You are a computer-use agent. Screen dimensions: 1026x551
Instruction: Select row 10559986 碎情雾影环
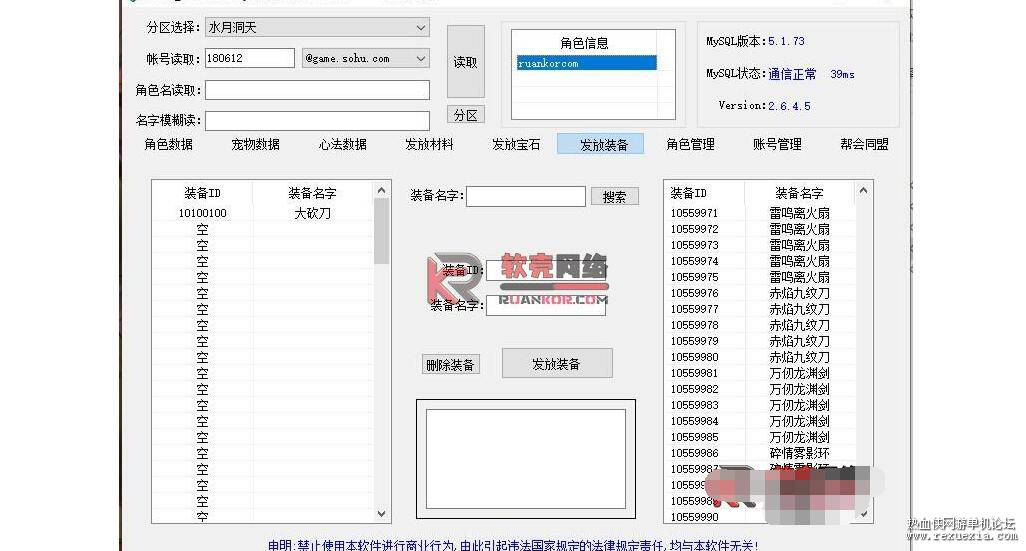pyautogui.click(x=760, y=453)
